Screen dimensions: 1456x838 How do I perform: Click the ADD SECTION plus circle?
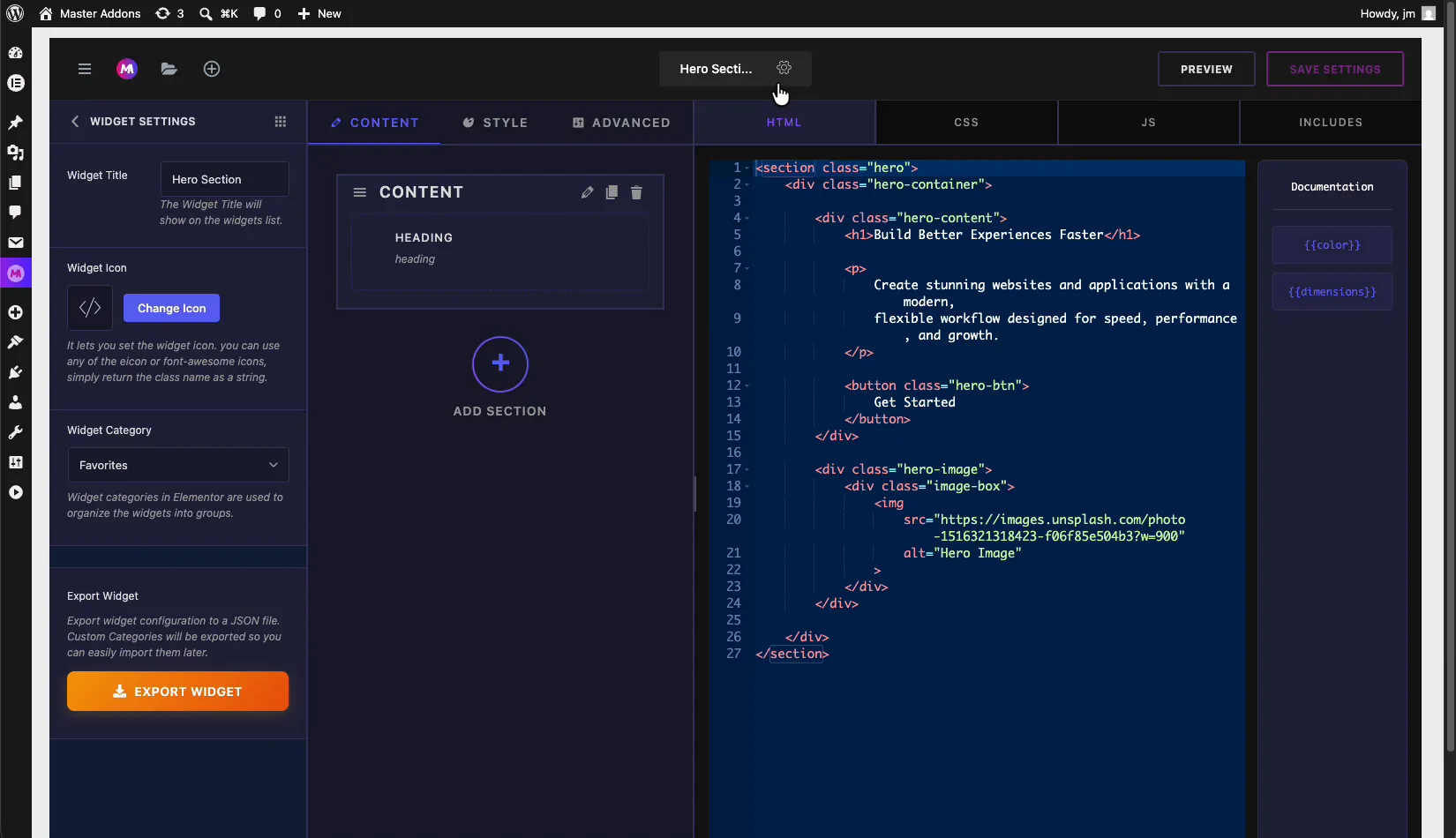point(500,363)
